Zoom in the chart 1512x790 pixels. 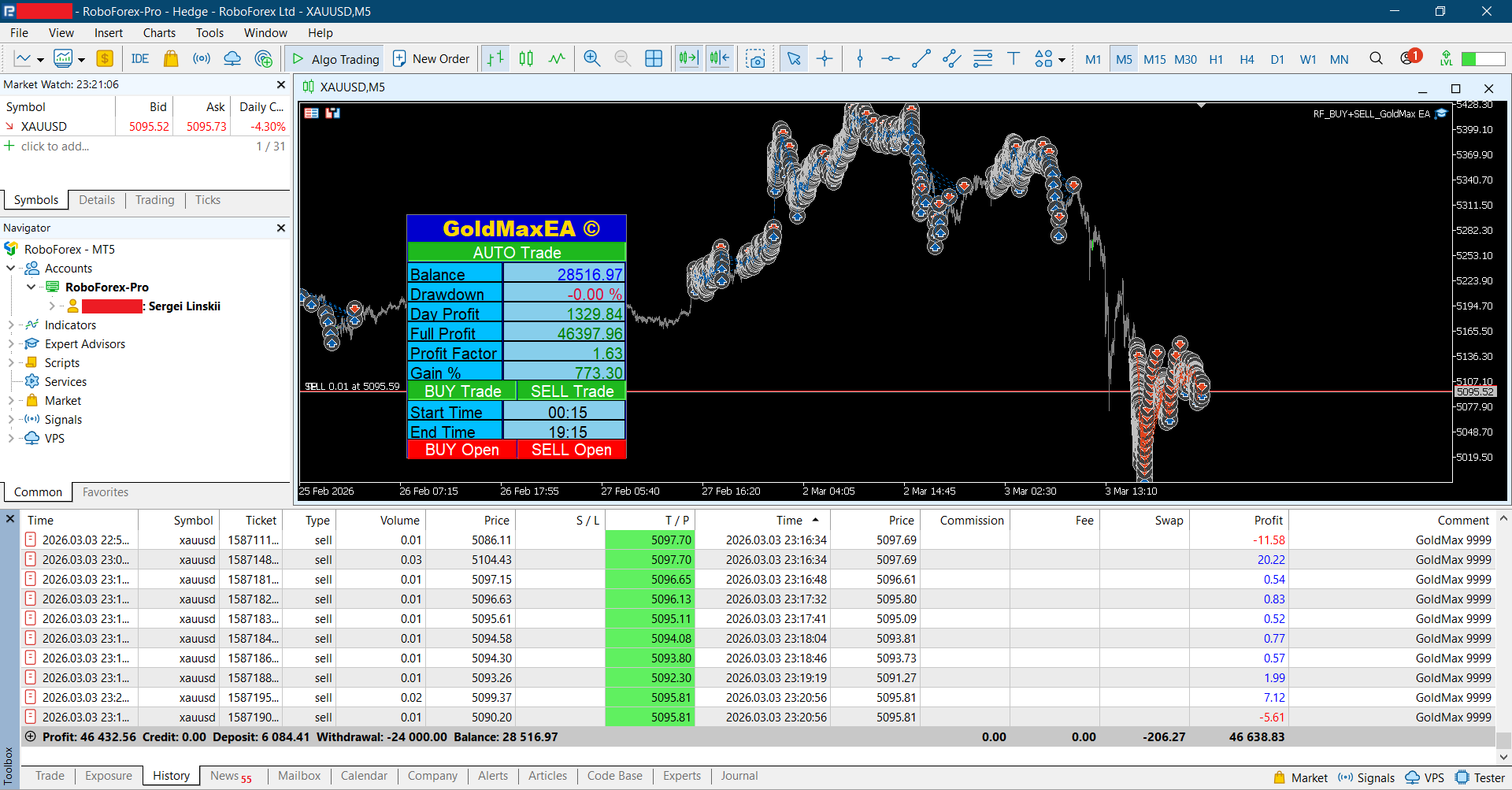592,59
